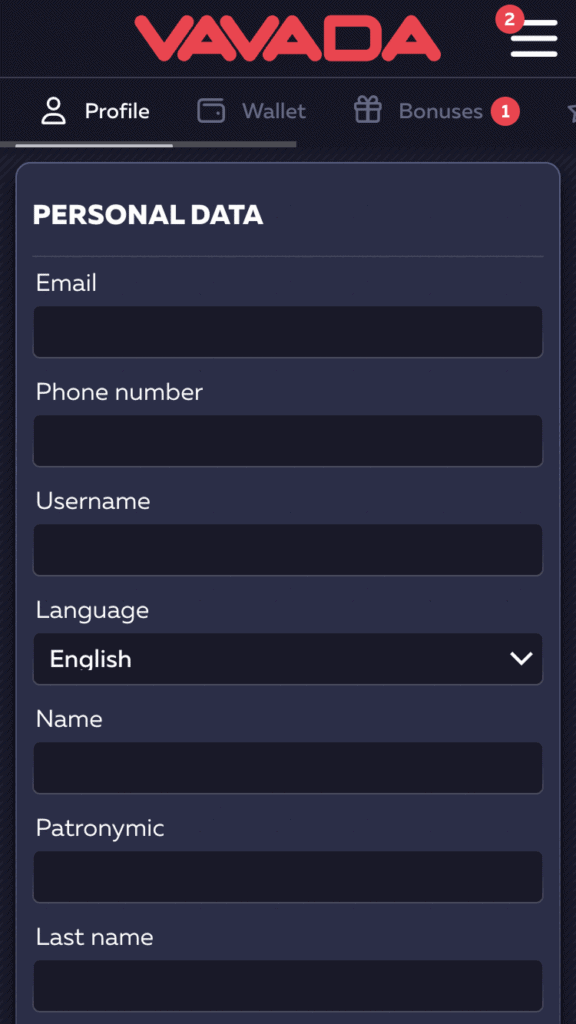Switch to the Wallet tab

(x=251, y=111)
